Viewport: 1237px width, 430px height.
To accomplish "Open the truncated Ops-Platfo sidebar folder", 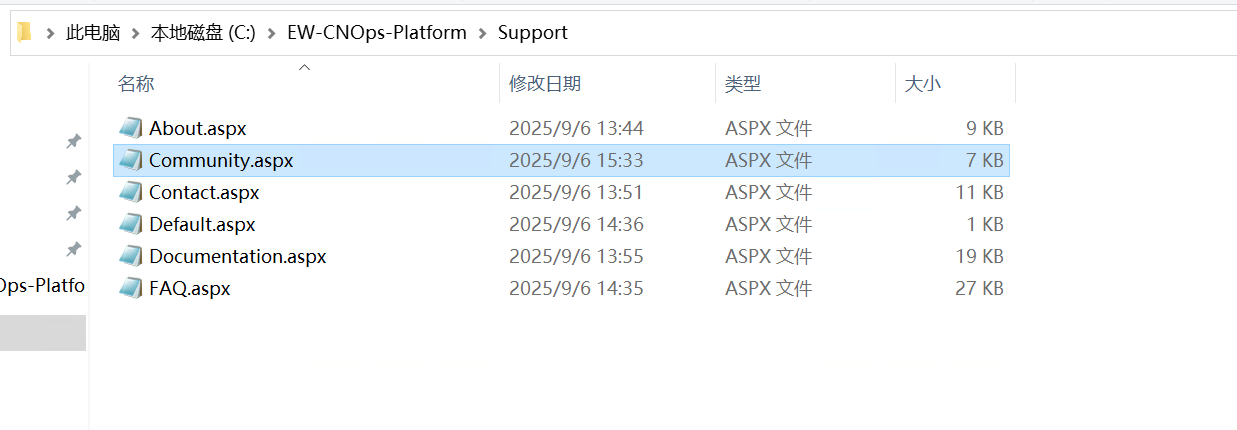I will coord(42,286).
